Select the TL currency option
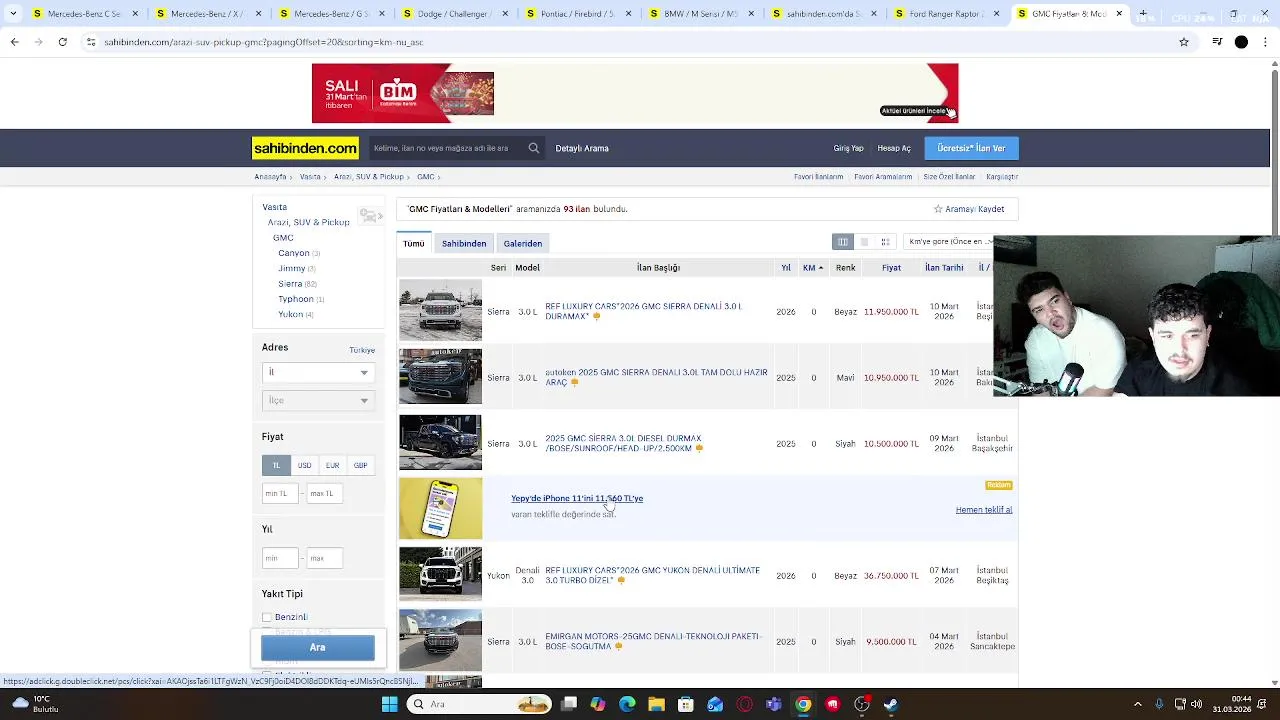 [x=276, y=465]
